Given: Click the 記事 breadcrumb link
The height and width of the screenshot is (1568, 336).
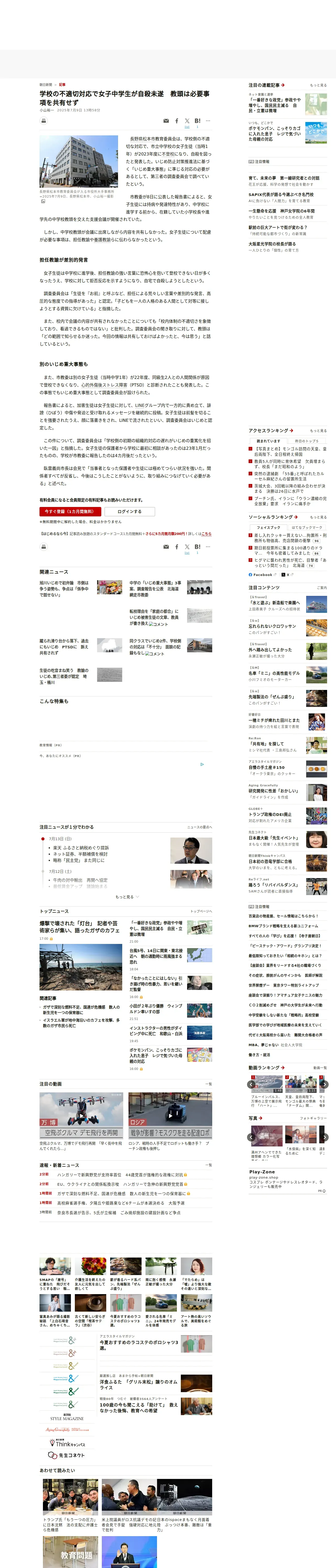Looking at the screenshot, I should click(x=62, y=85).
